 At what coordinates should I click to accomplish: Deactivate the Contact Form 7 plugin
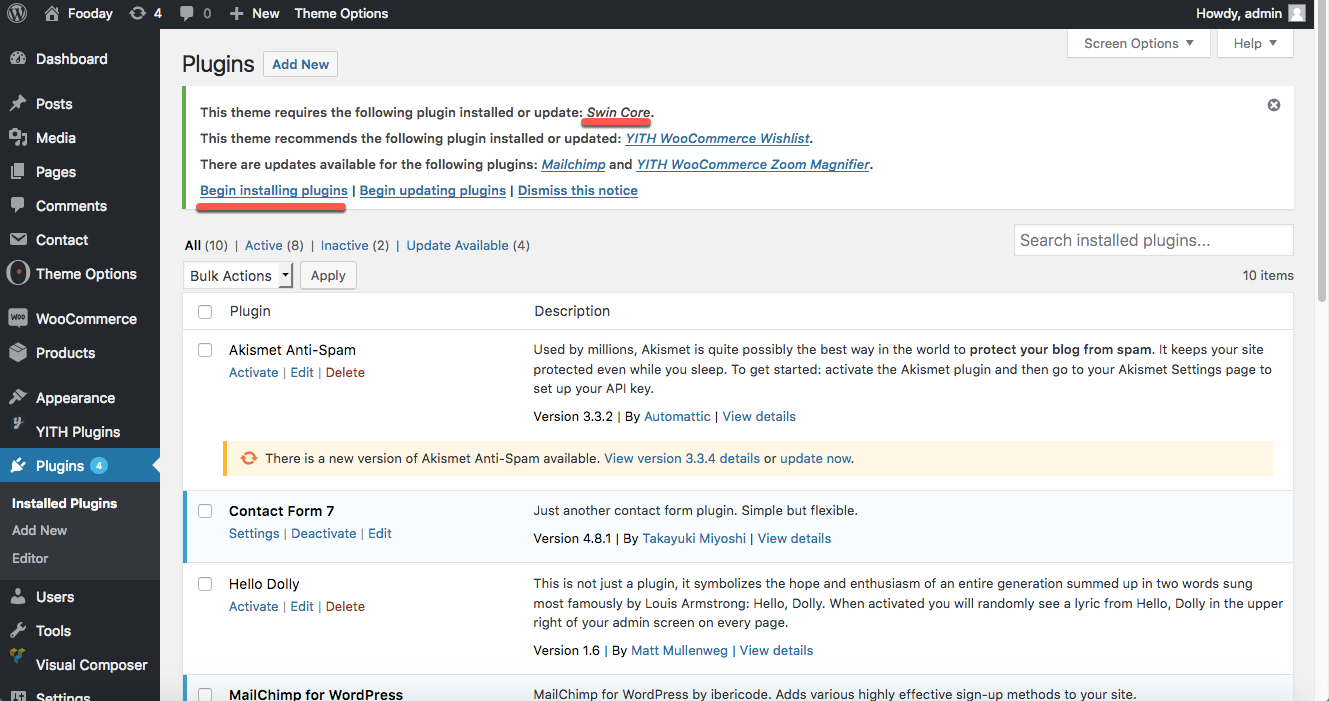(x=324, y=534)
